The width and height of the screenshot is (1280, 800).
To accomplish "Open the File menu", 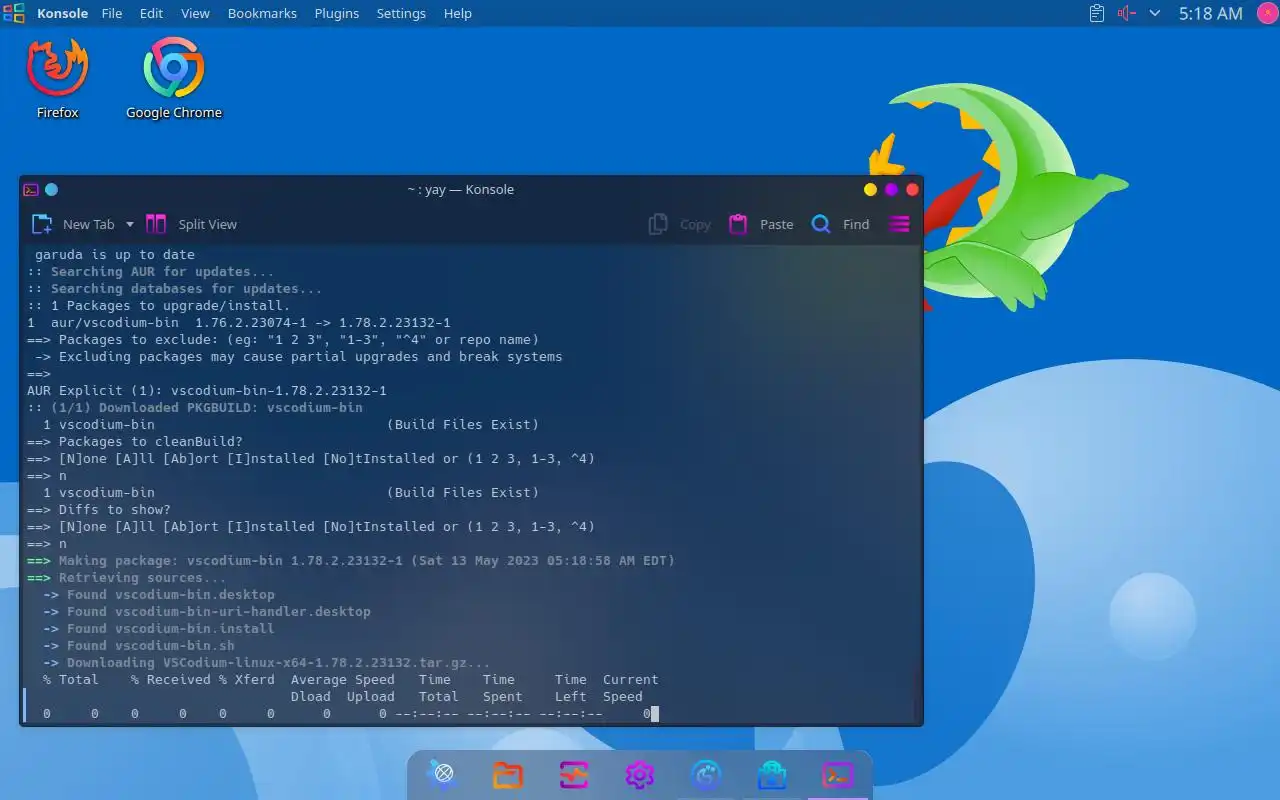I will pyautogui.click(x=112, y=13).
